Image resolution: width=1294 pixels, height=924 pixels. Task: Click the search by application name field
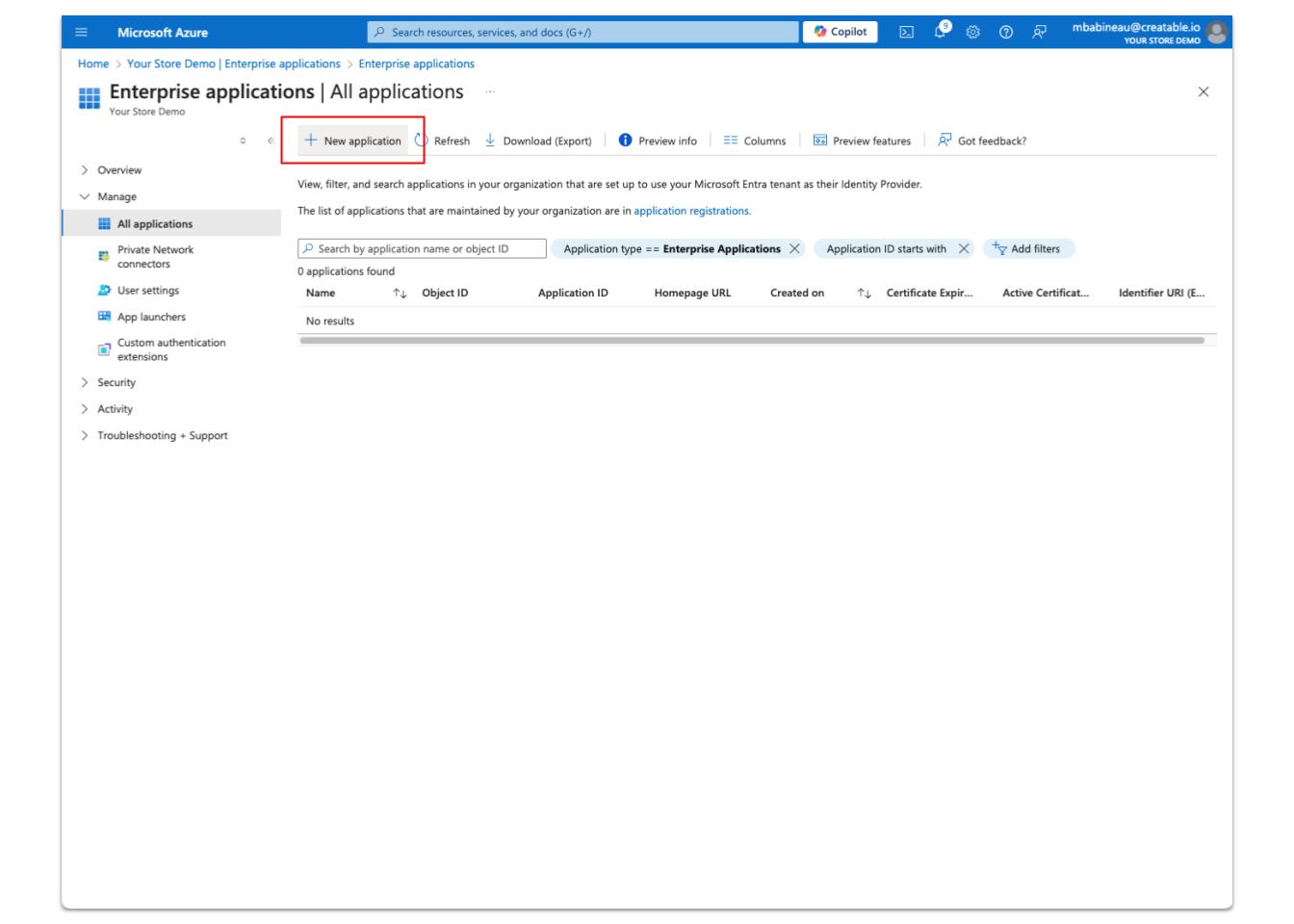(422, 249)
